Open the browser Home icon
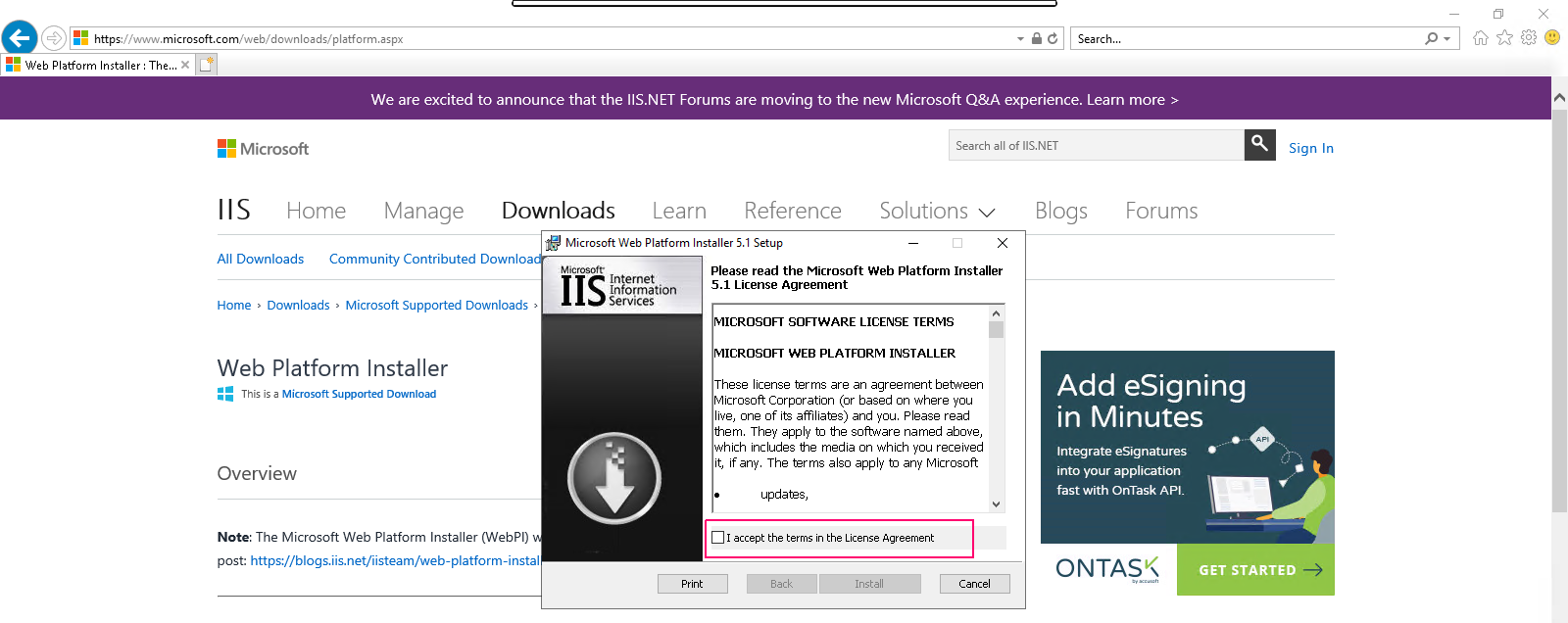 (x=1481, y=37)
